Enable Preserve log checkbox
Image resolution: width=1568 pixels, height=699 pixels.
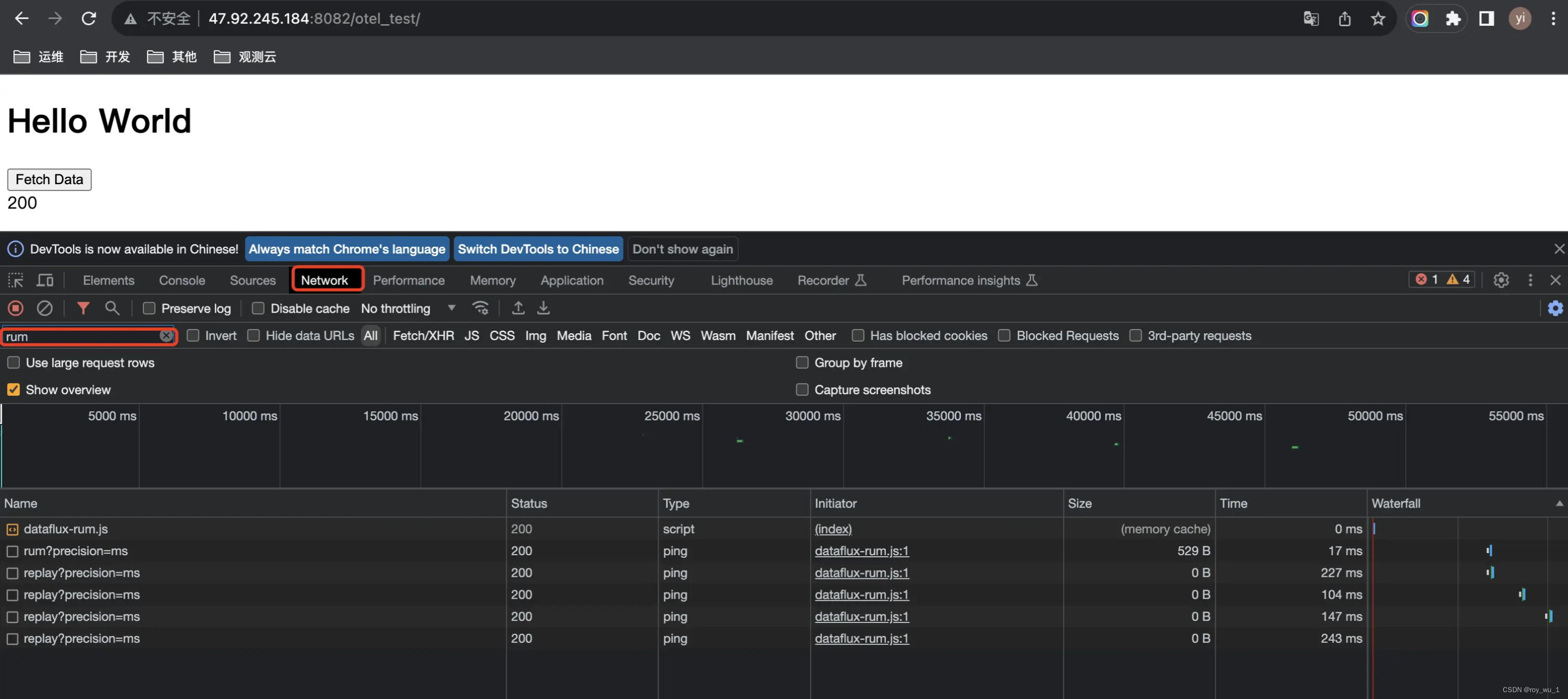(x=149, y=309)
